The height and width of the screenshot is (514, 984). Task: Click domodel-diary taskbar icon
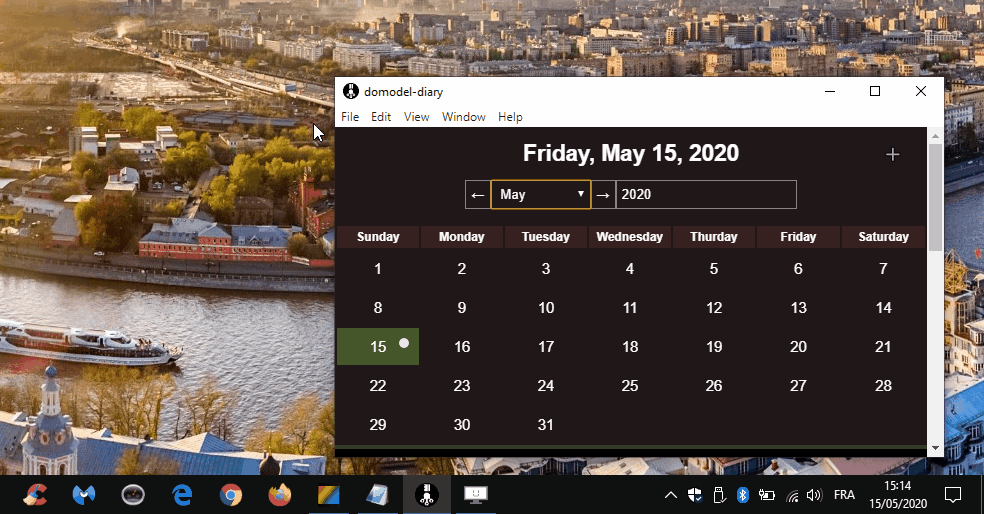(426, 495)
